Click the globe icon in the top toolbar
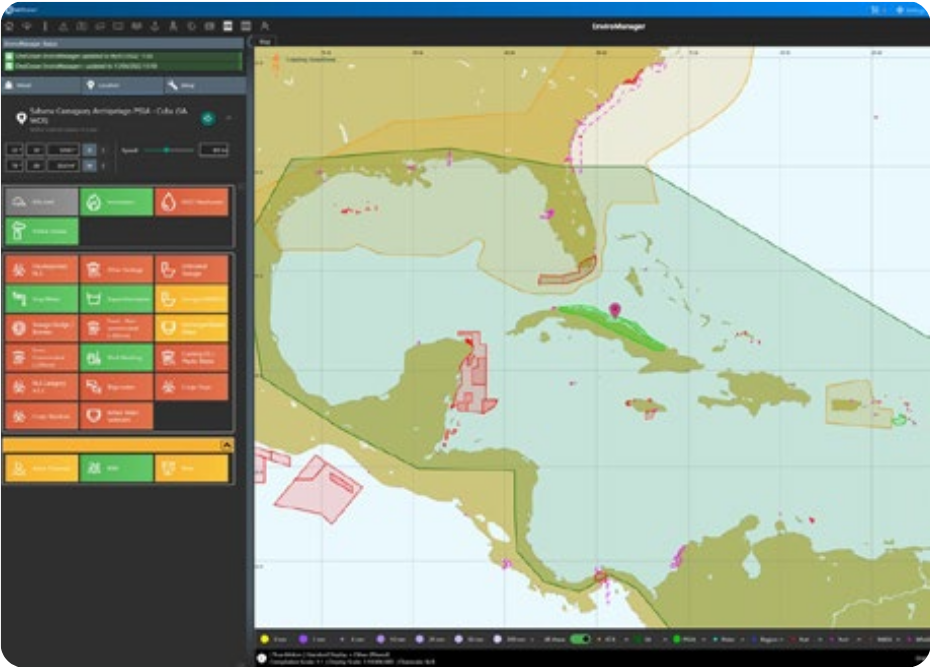930x667 pixels. pos(192,27)
